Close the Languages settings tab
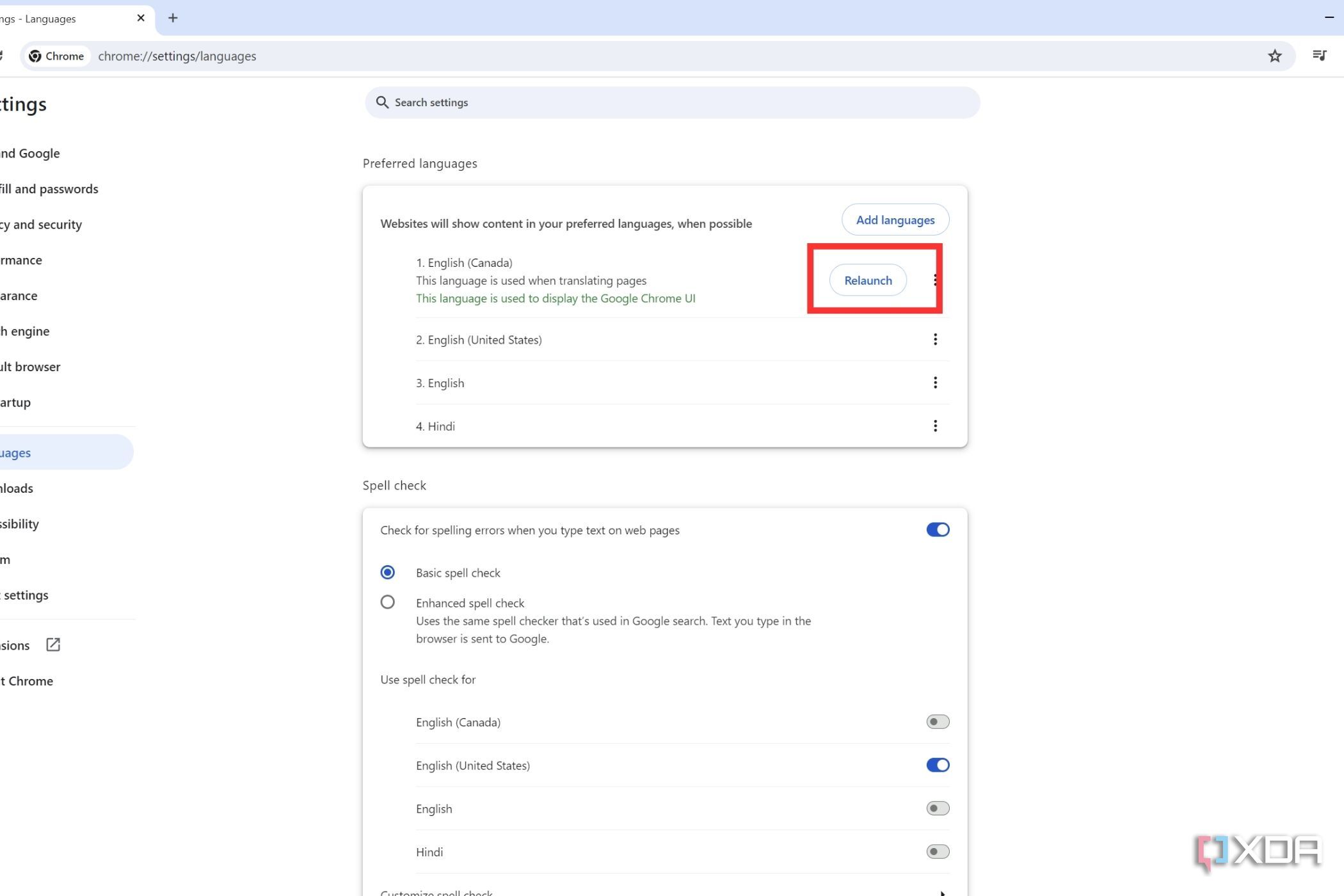 [x=141, y=18]
